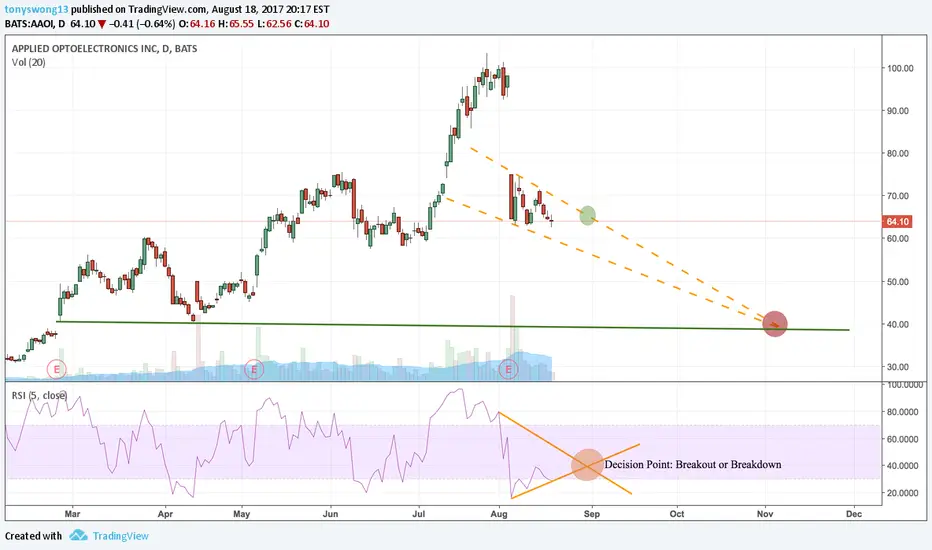Click the Sep label on time axis
The image size is (932, 550).
591,514
